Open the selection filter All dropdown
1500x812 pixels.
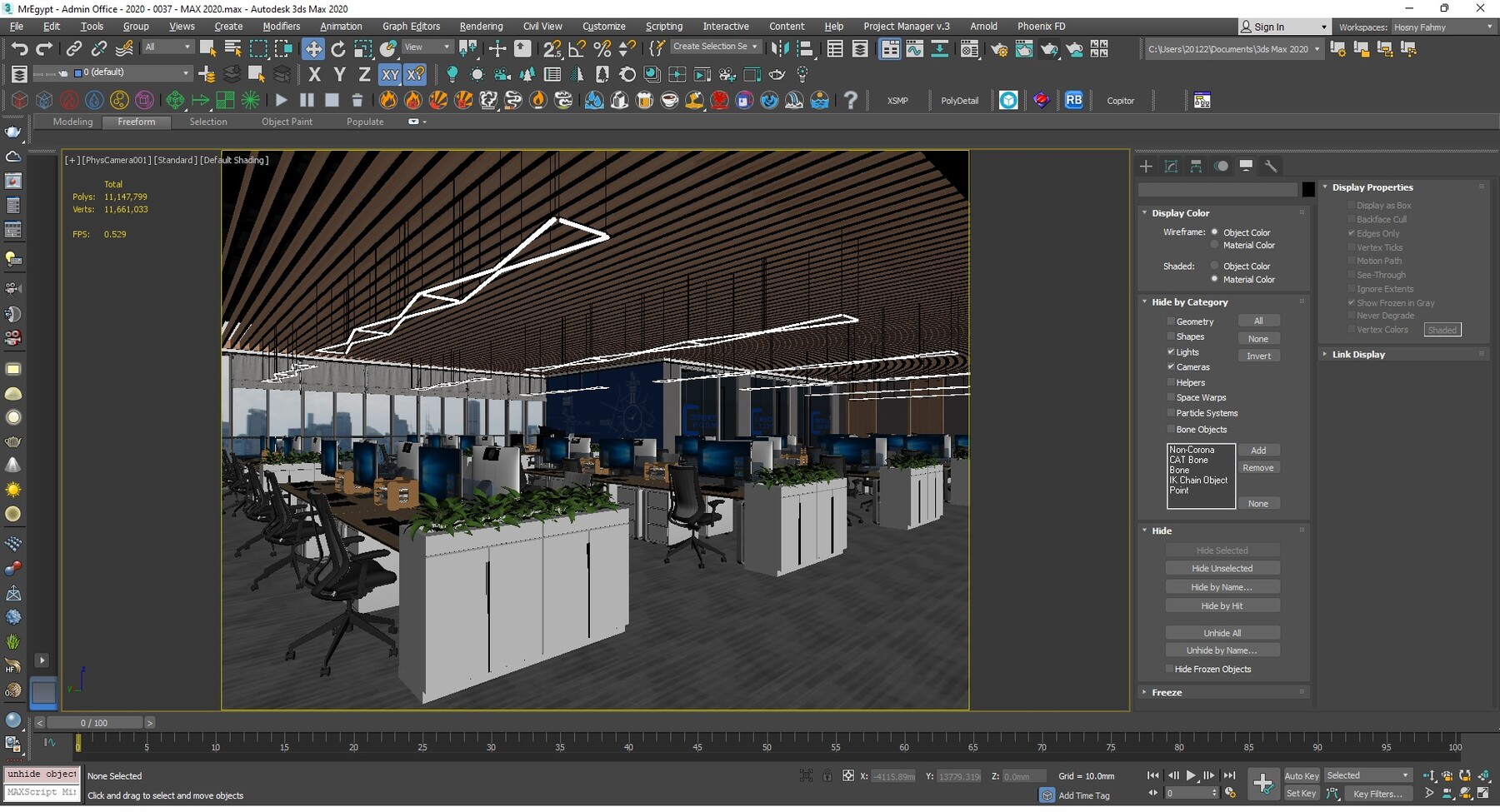[167, 46]
